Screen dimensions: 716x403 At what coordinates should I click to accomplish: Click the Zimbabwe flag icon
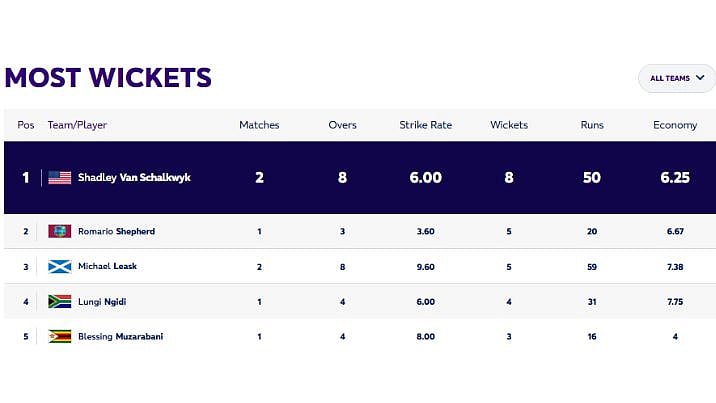[x=60, y=336]
